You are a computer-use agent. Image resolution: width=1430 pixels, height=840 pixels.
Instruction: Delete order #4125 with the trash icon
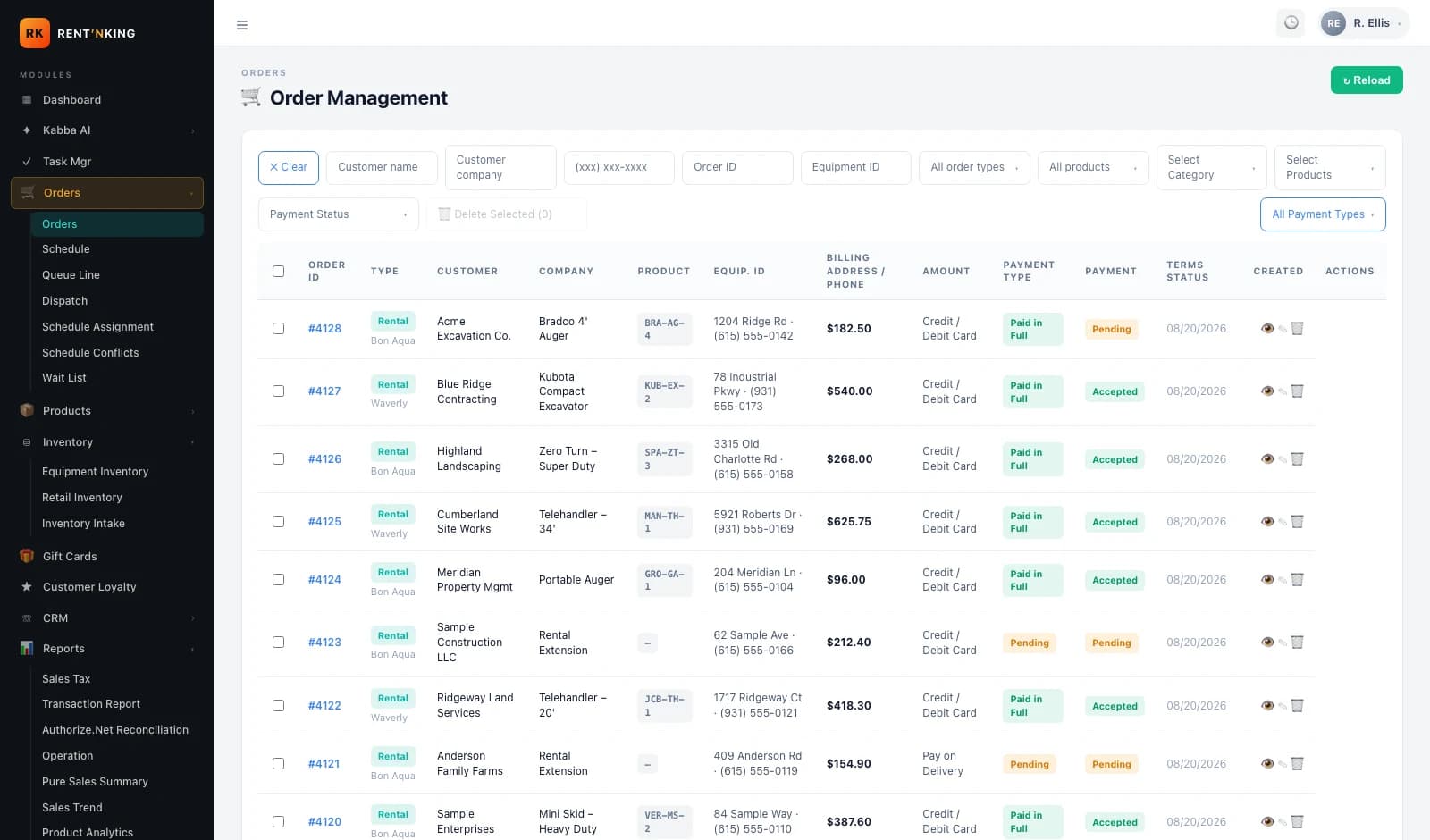(1298, 522)
